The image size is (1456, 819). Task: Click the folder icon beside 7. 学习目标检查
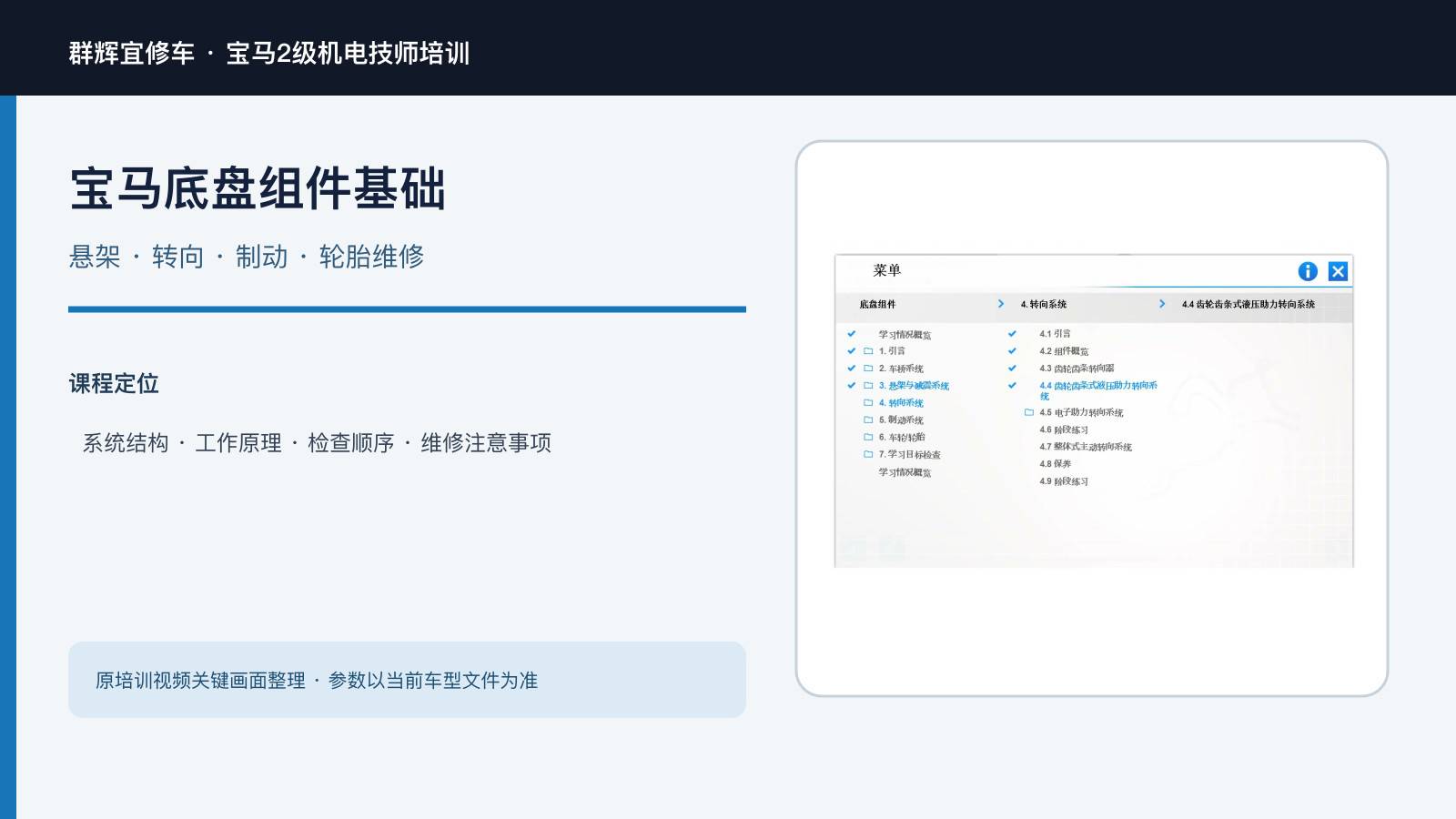coord(868,454)
